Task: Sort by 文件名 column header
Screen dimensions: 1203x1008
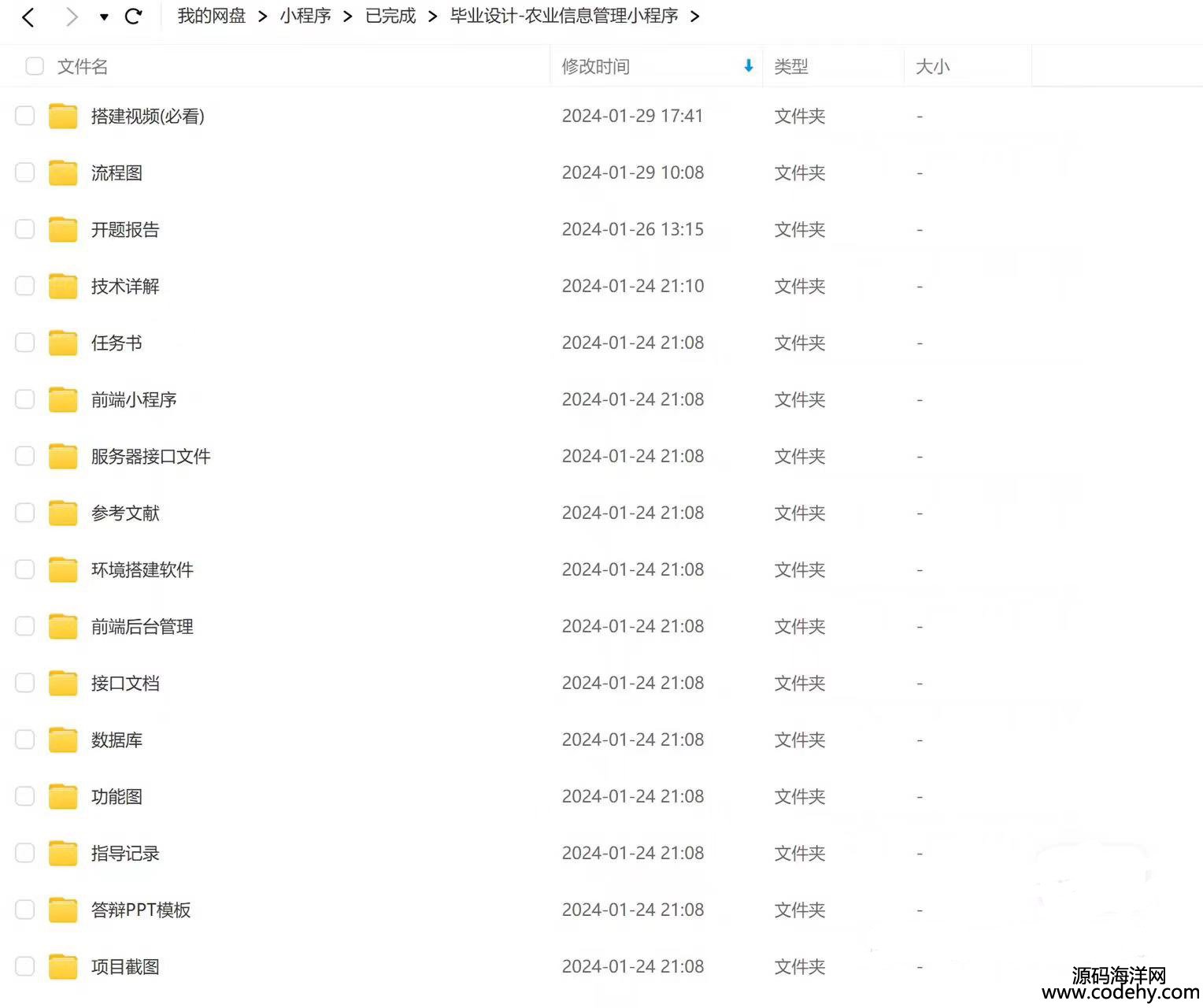Action: point(83,66)
